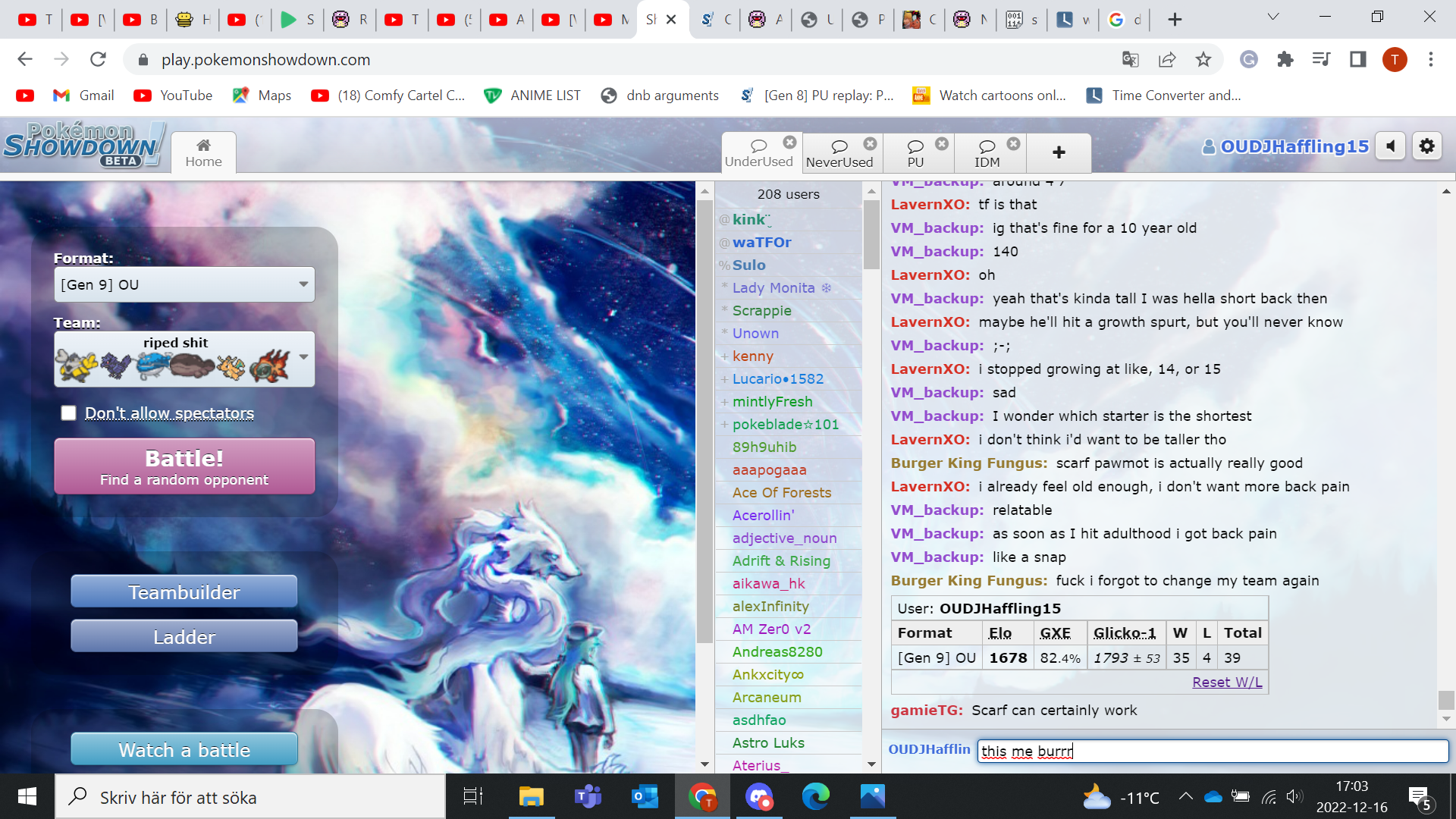The width and height of the screenshot is (1456, 819).
Task: Open the Chrome profile avatar T
Action: 1394,59
